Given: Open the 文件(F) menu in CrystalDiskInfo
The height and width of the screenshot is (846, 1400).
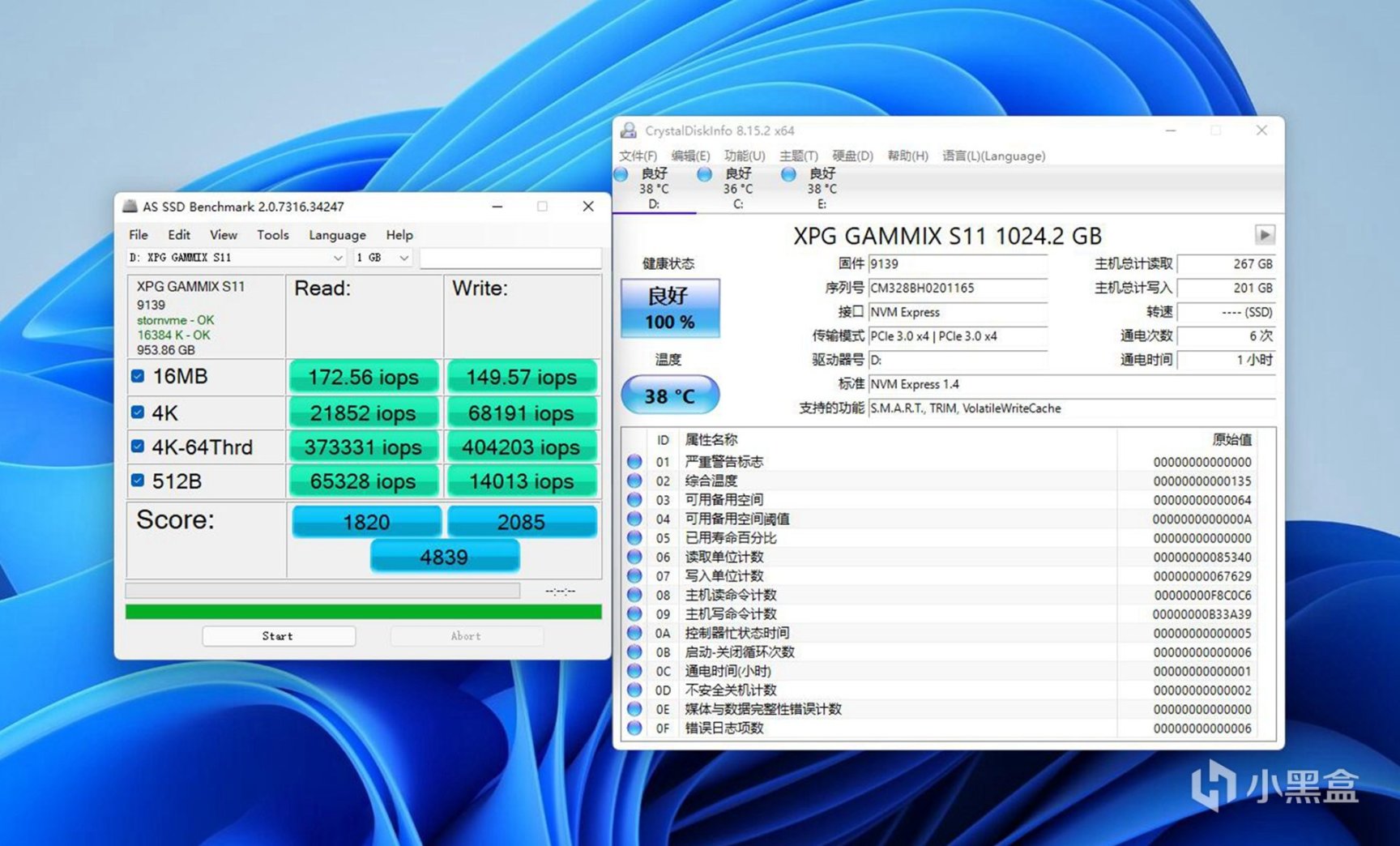Looking at the screenshot, I should click(638, 156).
